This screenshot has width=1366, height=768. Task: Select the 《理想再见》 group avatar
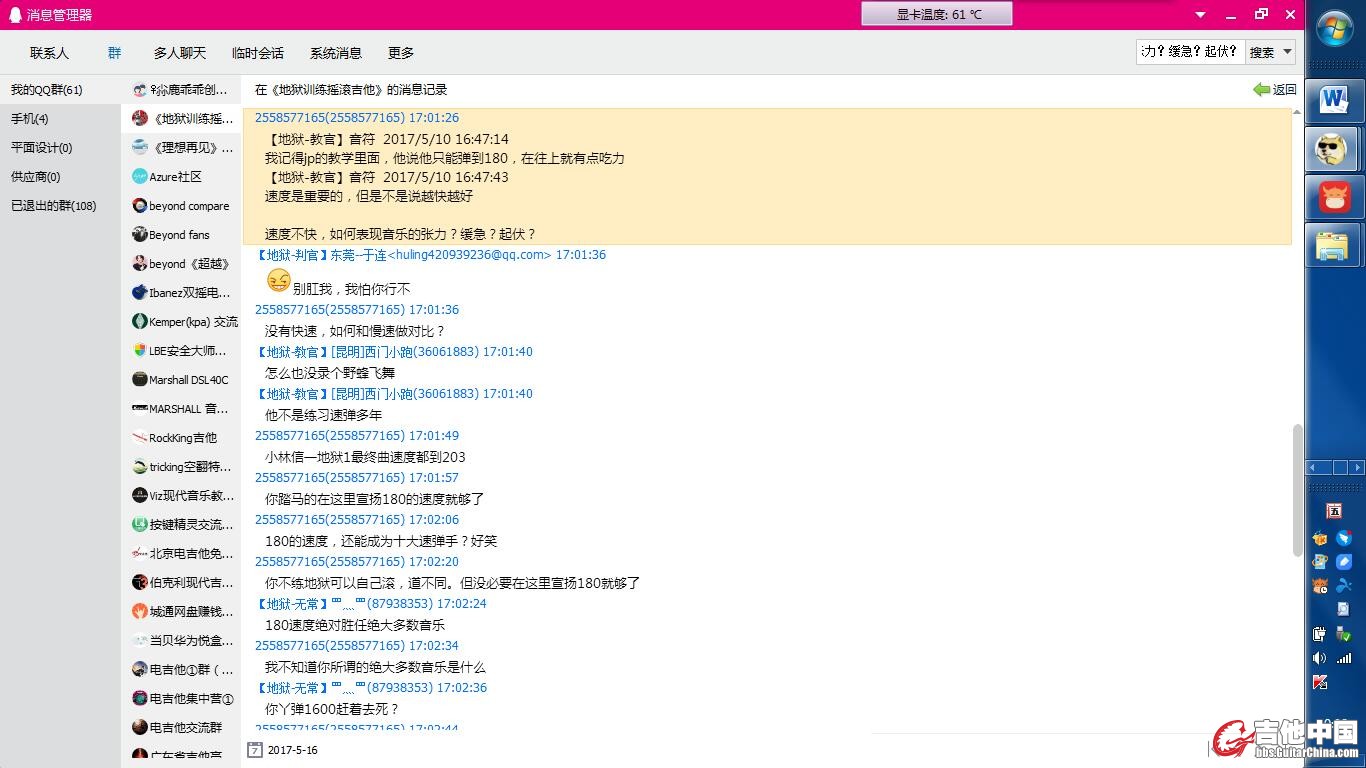pyautogui.click(x=140, y=148)
